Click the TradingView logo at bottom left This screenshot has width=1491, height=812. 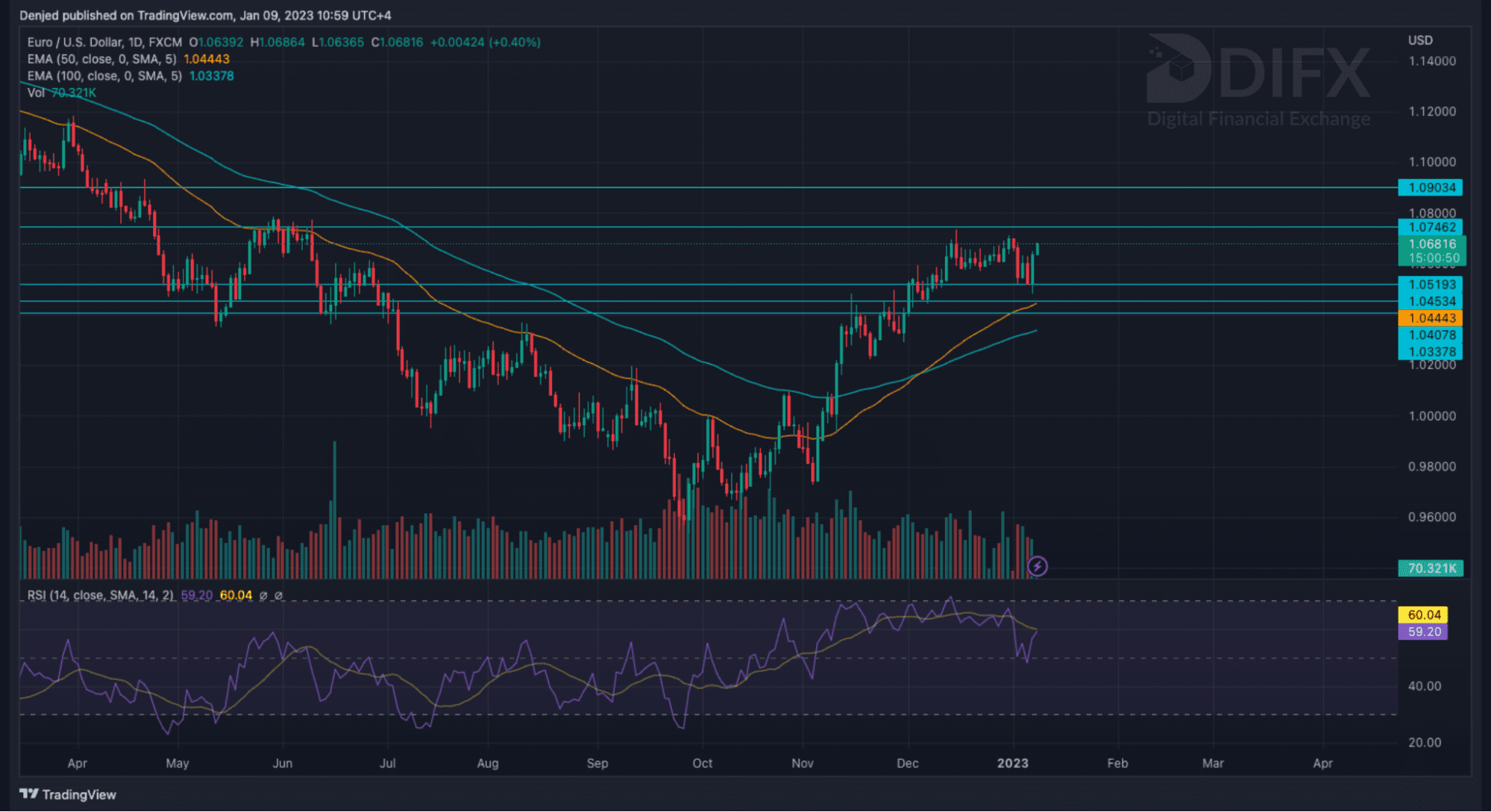[x=68, y=794]
